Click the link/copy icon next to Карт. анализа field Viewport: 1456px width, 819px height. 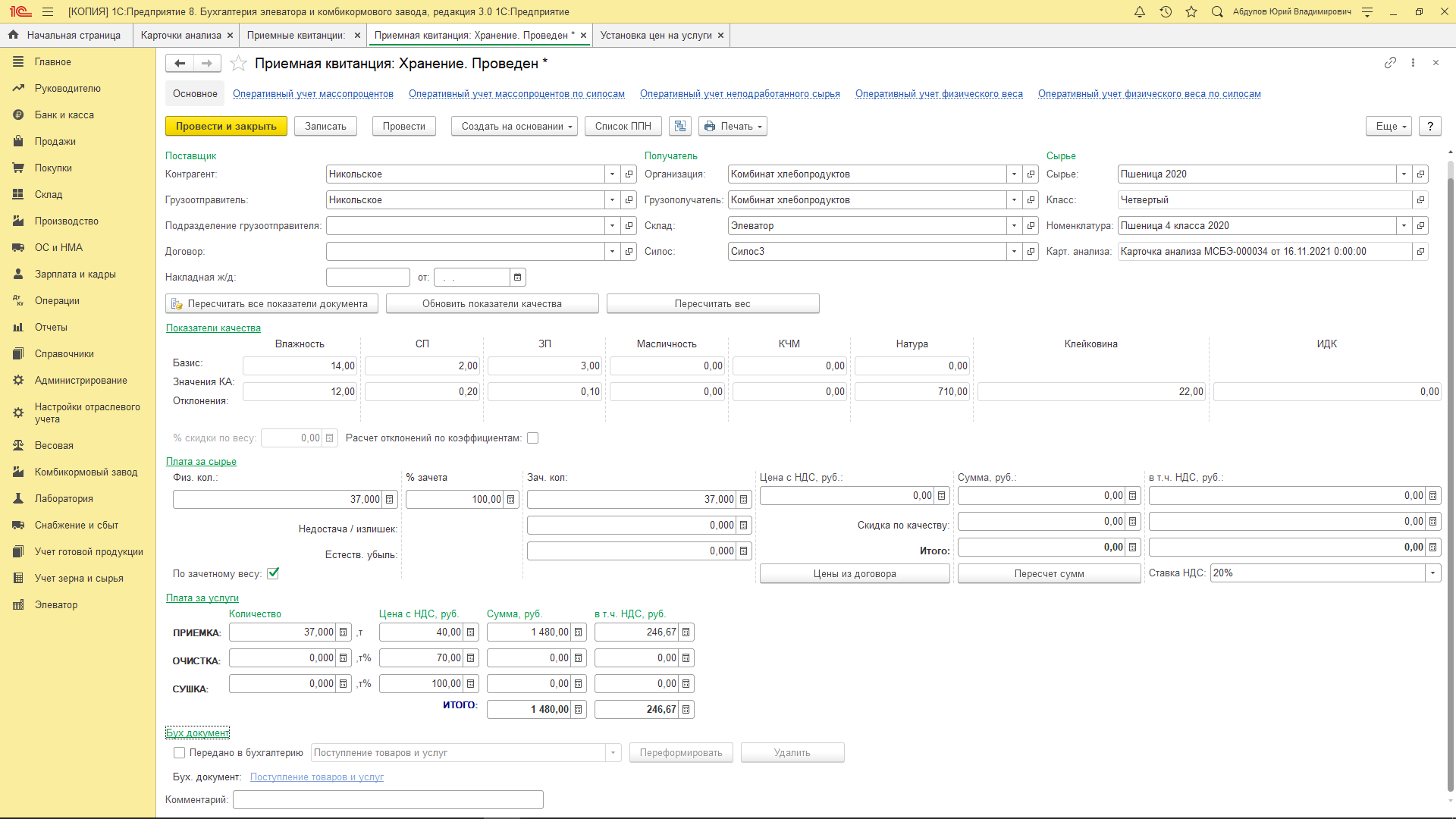coord(1421,251)
